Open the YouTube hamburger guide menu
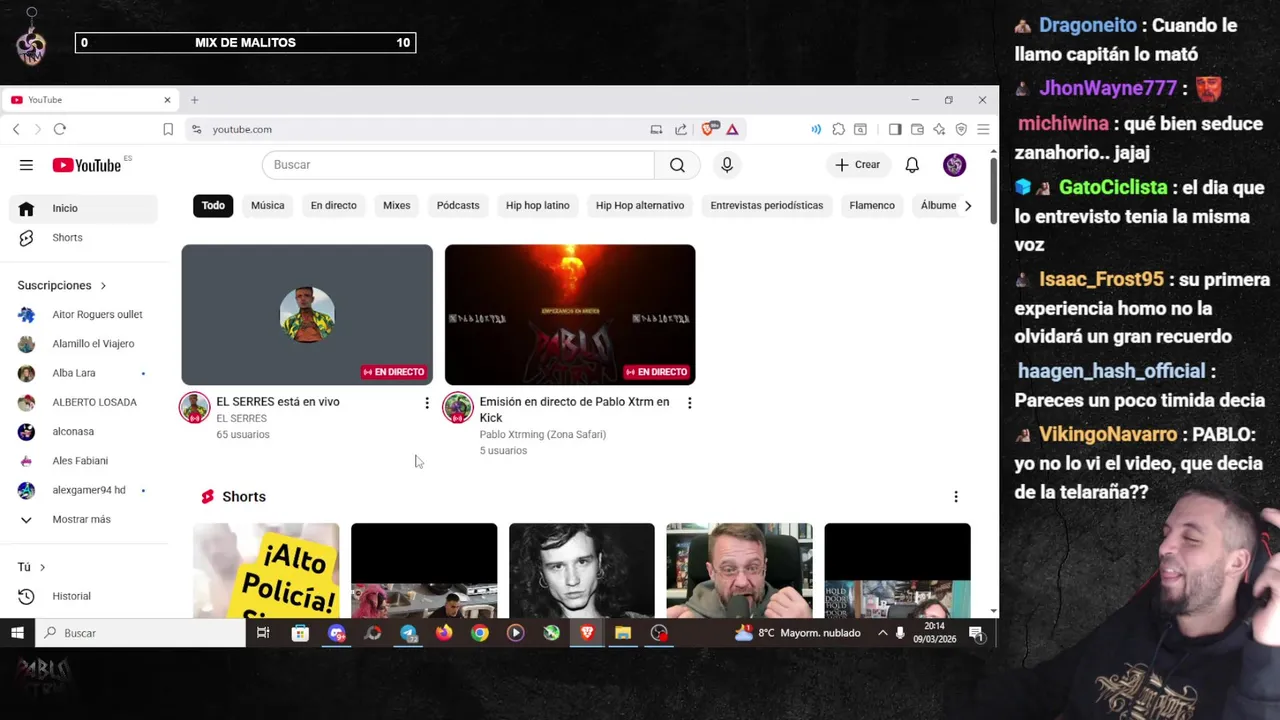Screen dimensions: 1280x720 click(x=26, y=165)
